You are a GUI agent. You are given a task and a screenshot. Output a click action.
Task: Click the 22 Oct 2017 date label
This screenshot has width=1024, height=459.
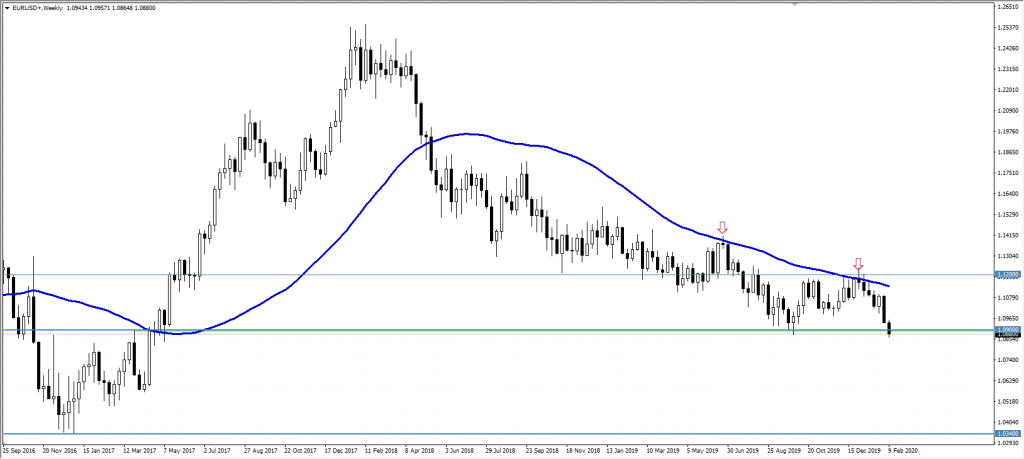[x=300, y=451]
